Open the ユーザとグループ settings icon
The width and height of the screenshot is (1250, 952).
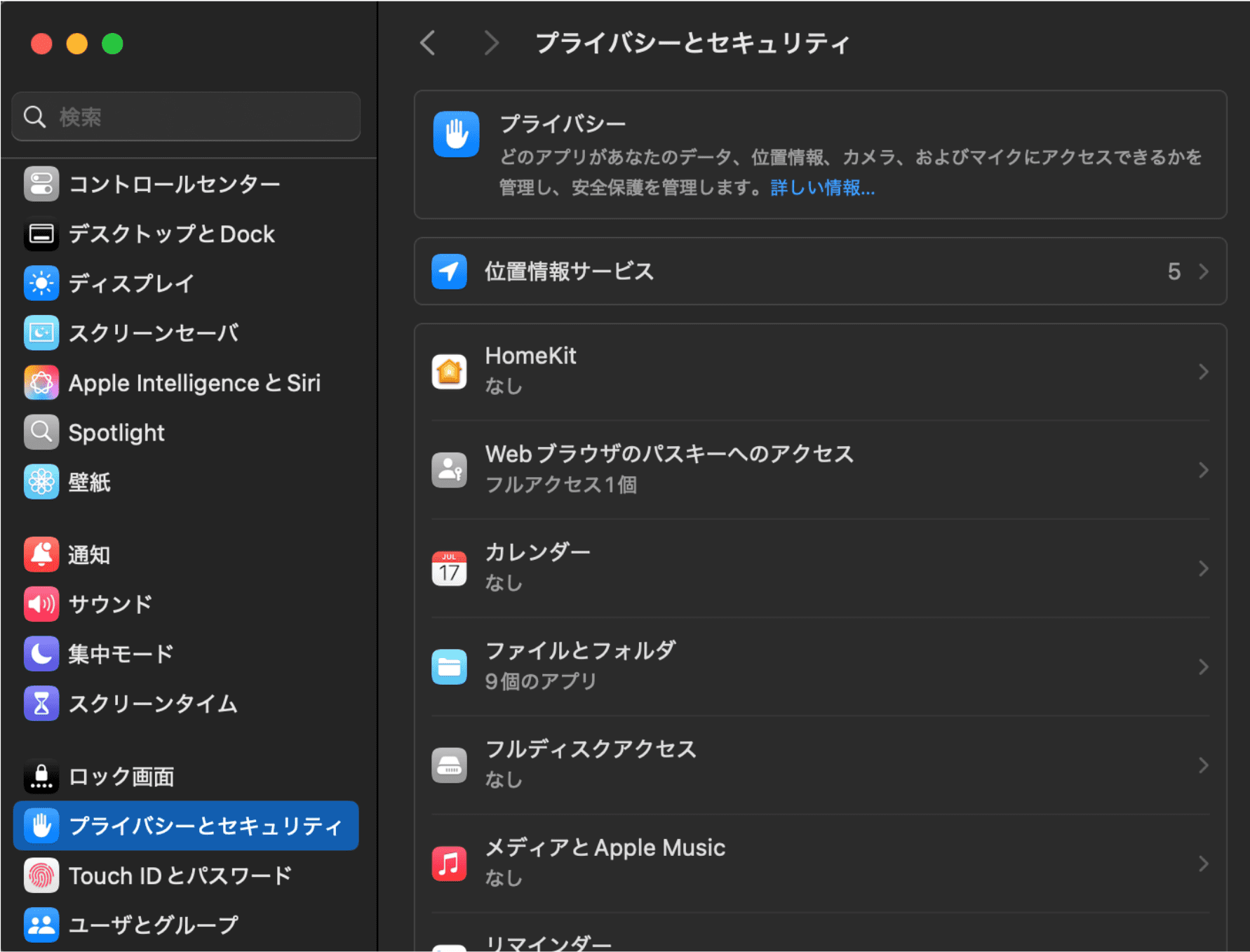tap(41, 924)
